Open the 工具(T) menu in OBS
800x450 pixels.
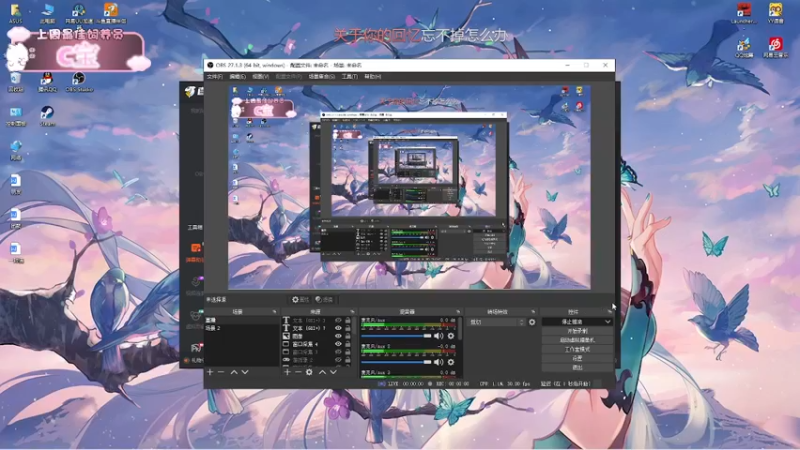click(x=349, y=77)
